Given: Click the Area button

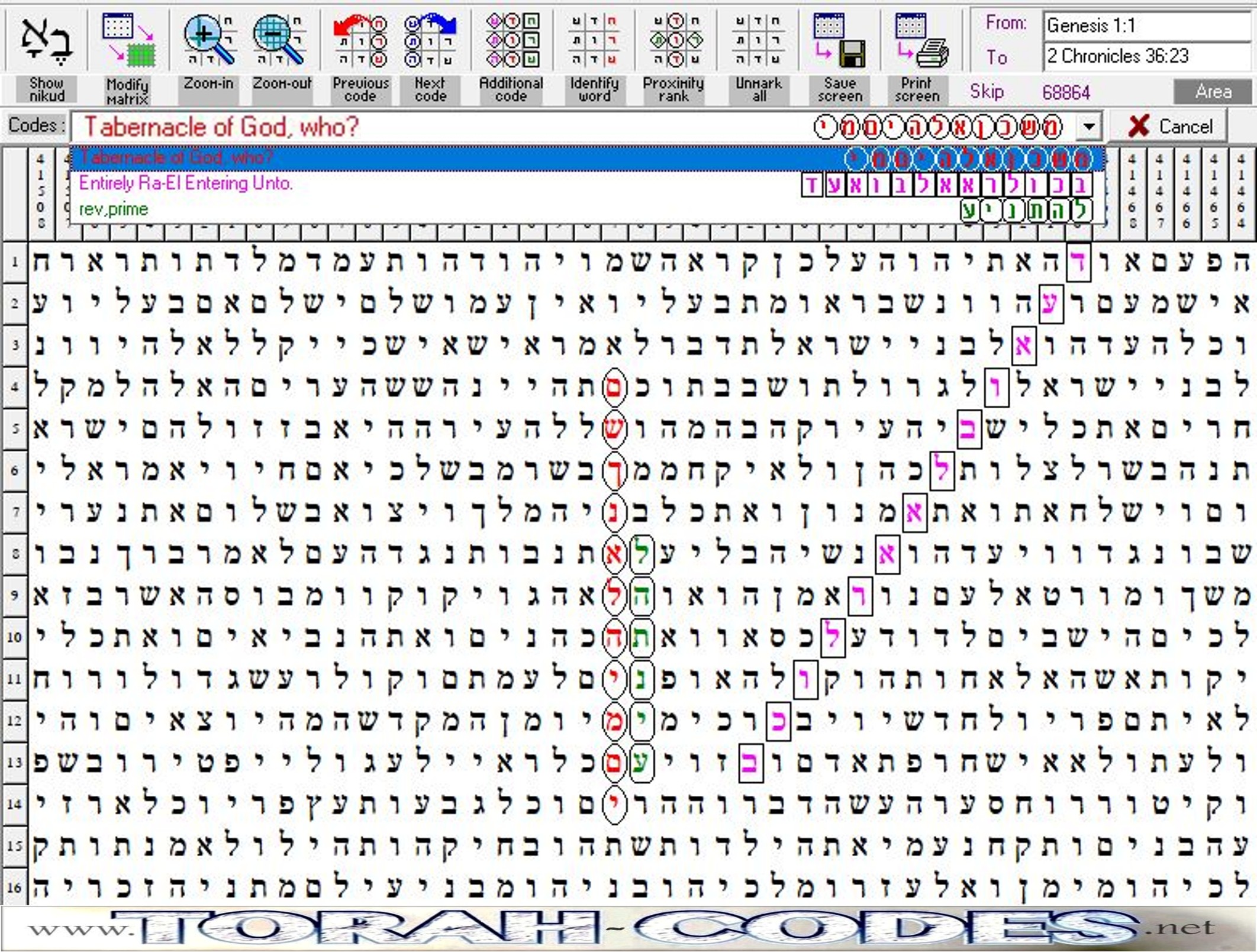Looking at the screenshot, I should pos(1213,92).
